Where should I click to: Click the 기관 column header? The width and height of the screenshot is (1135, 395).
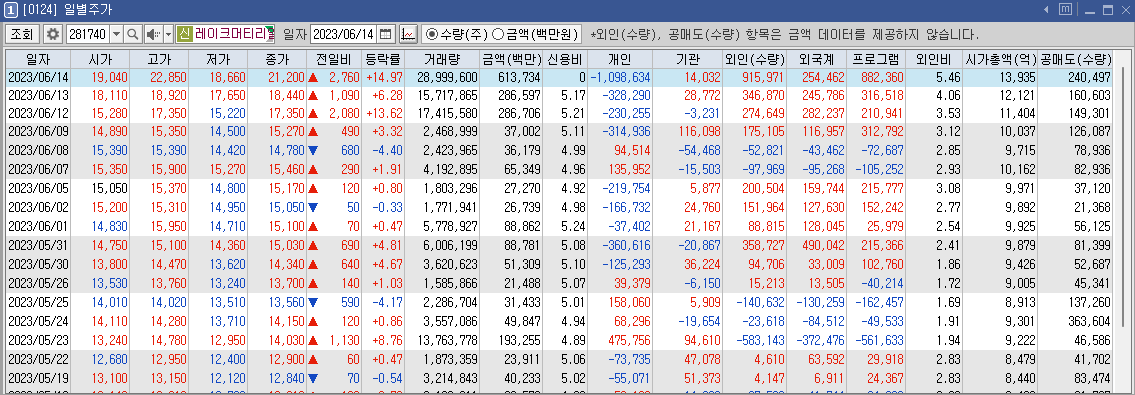[688, 59]
